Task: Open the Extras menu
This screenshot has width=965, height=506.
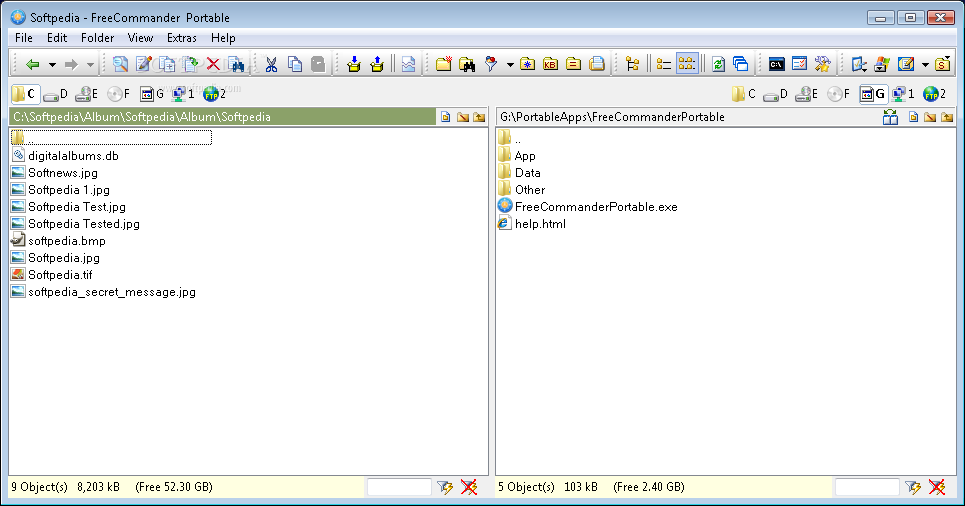Action: (x=182, y=38)
